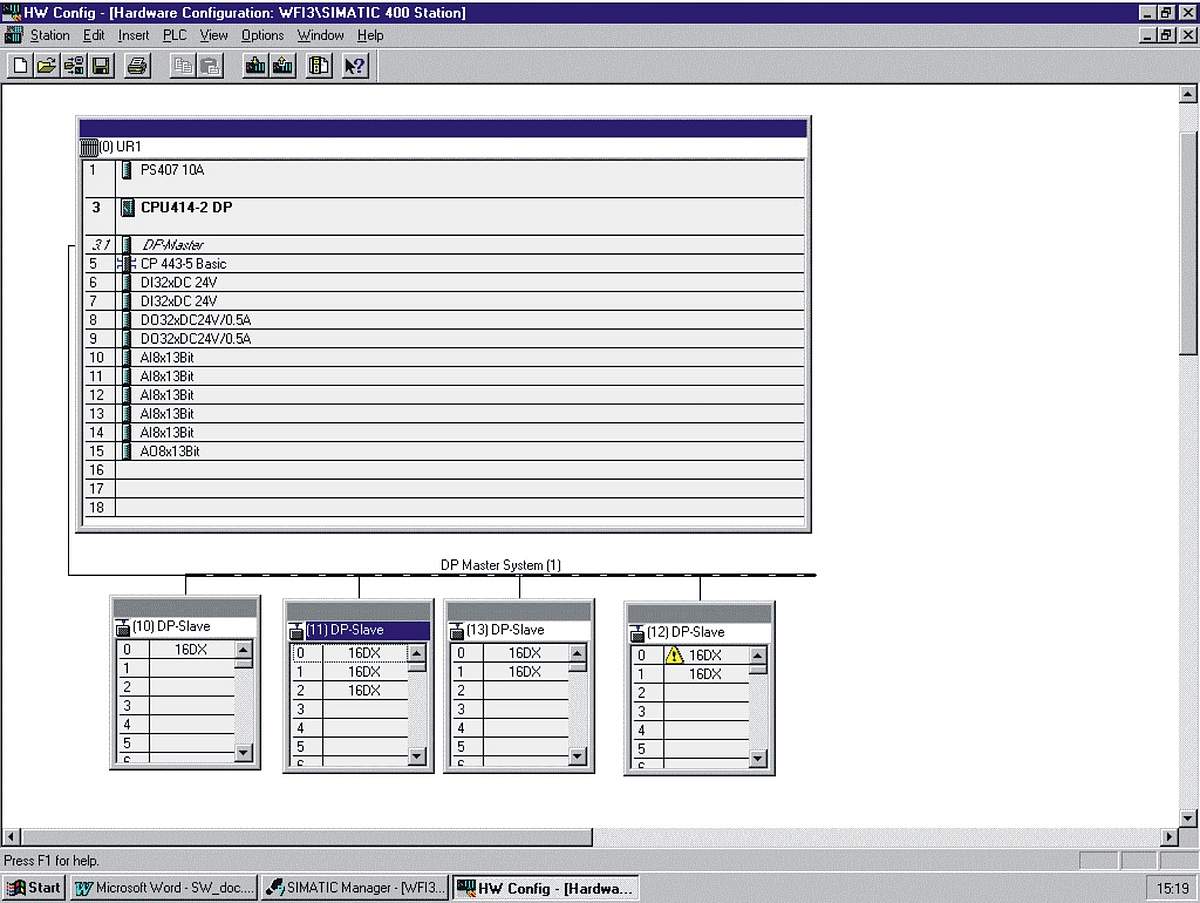Click the (10) DP-Slave station icon
1200x903 pixels.
coord(122,627)
